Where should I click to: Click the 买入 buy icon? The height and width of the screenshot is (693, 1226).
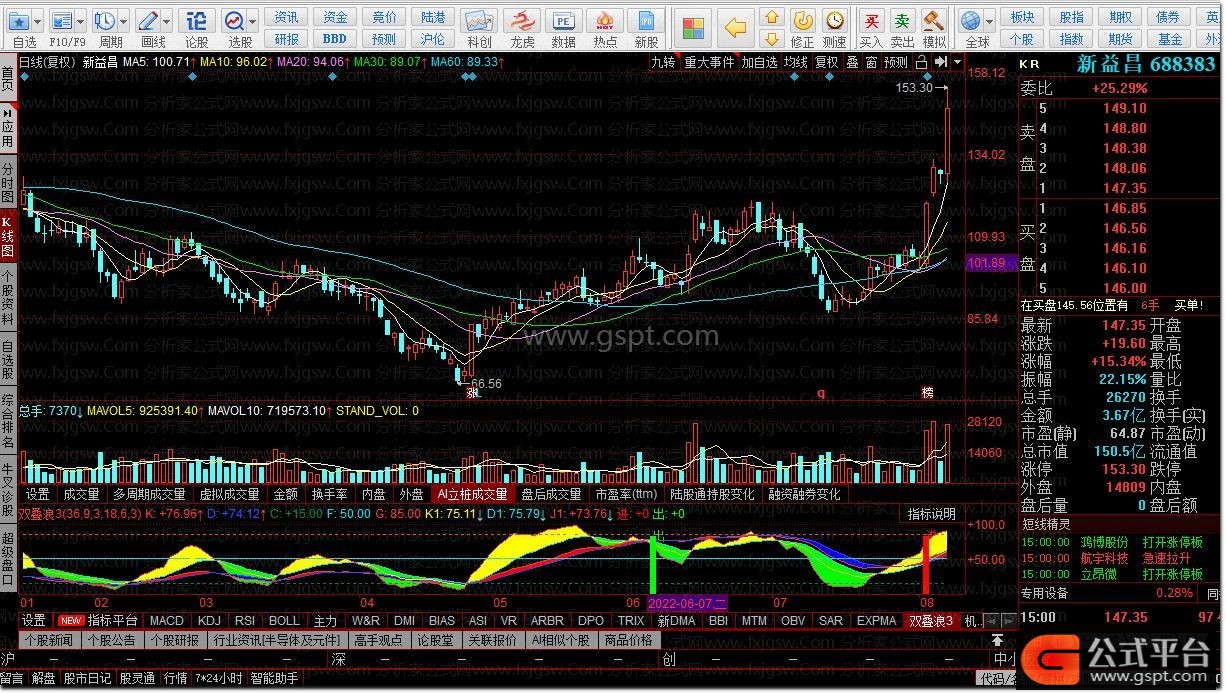pyautogui.click(x=872, y=20)
